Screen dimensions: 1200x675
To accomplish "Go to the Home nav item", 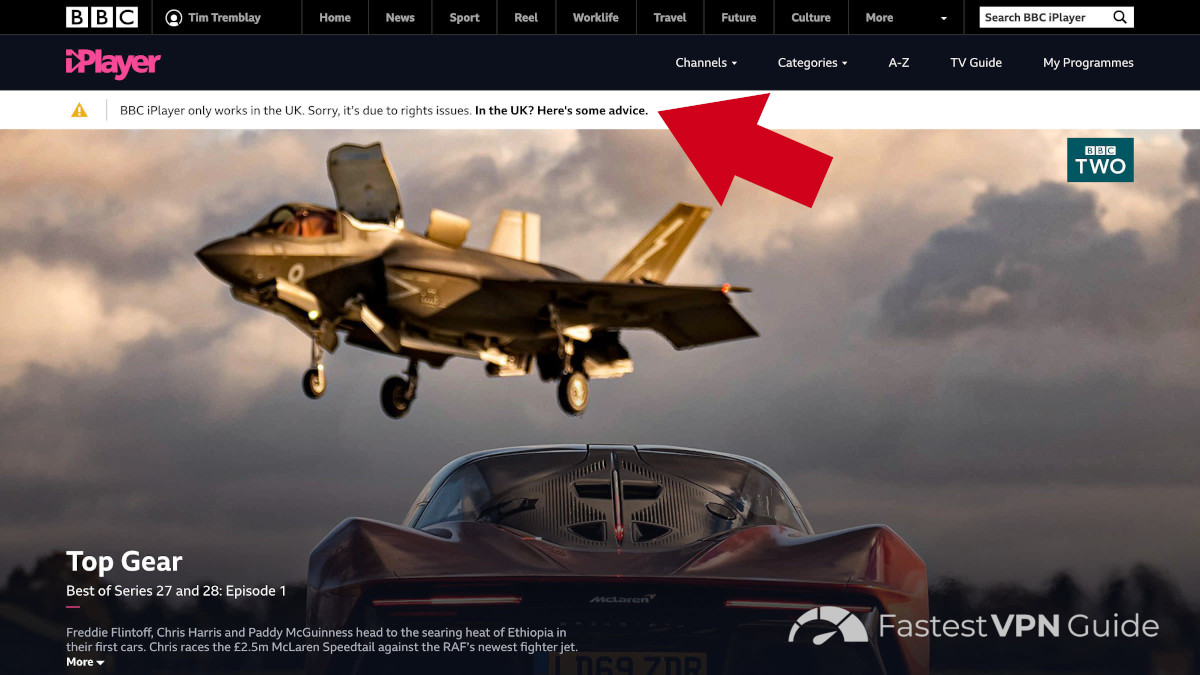I will pyautogui.click(x=335, y=17).
